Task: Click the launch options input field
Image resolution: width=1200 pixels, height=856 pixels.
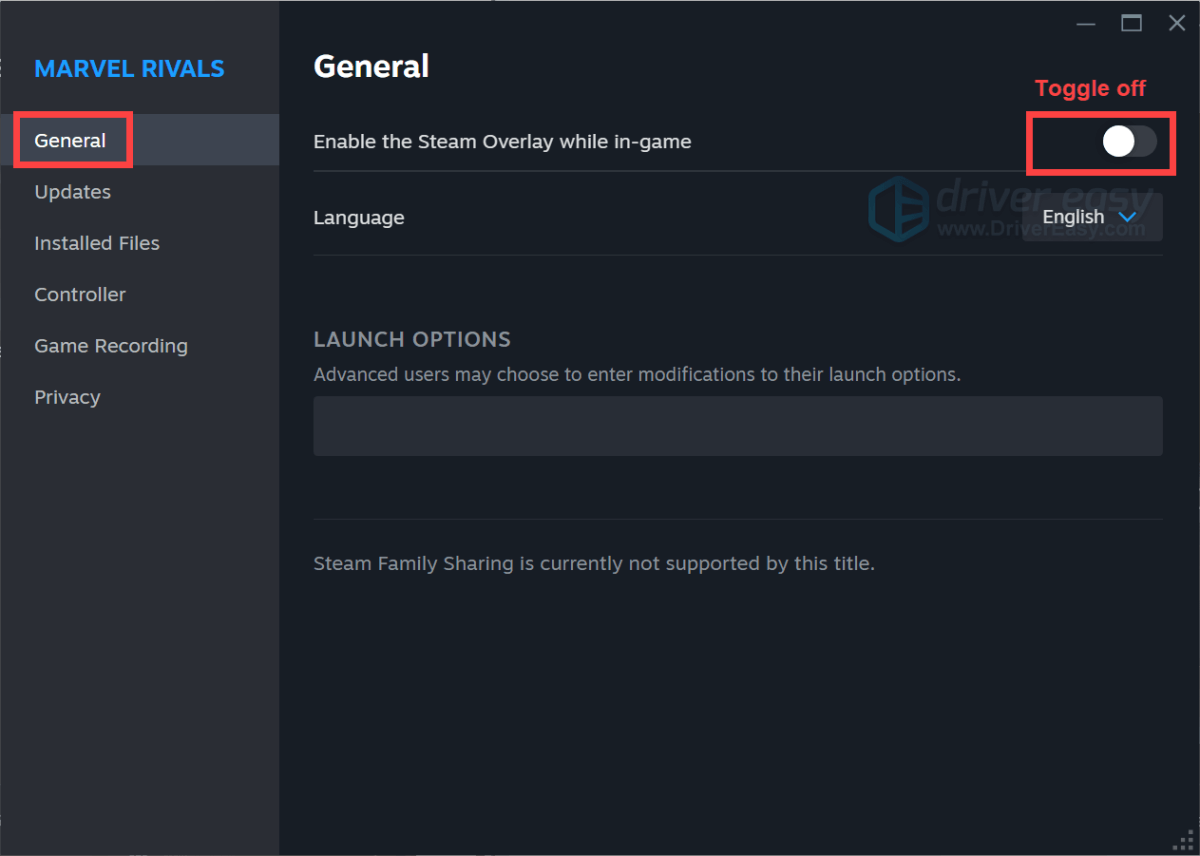Action: point(738,425)
